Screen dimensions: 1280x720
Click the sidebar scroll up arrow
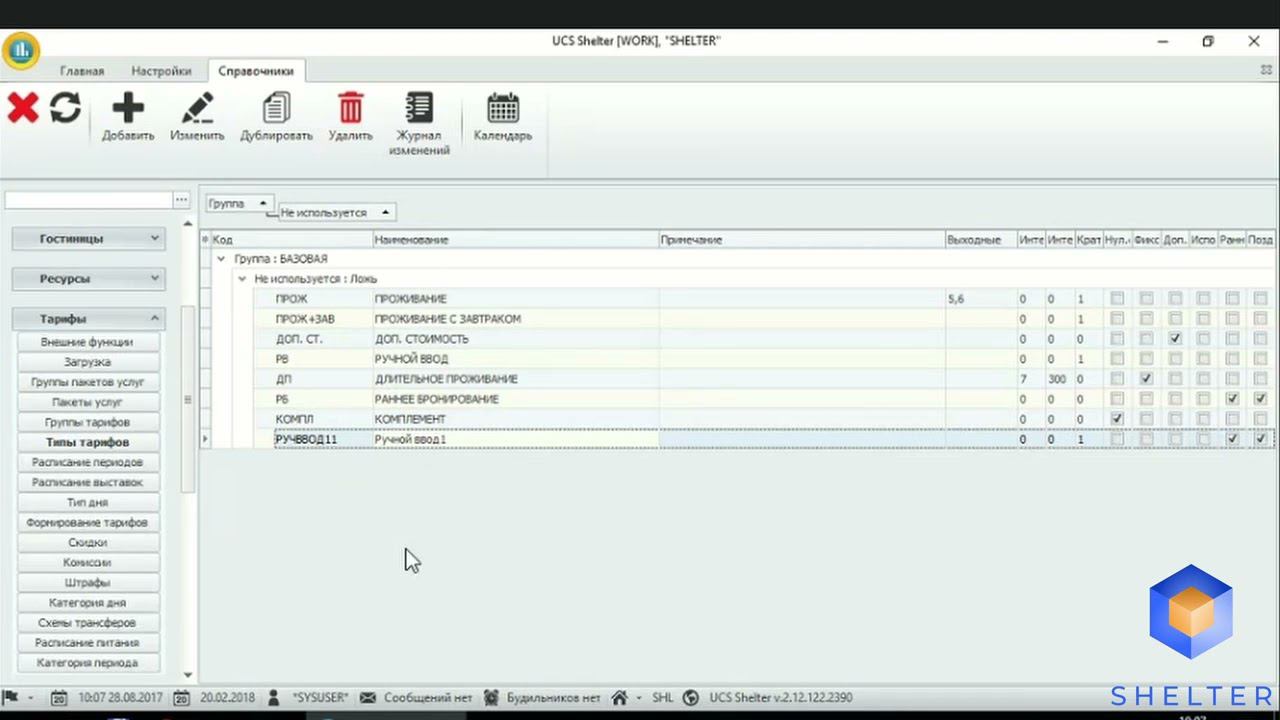point(187,224)
